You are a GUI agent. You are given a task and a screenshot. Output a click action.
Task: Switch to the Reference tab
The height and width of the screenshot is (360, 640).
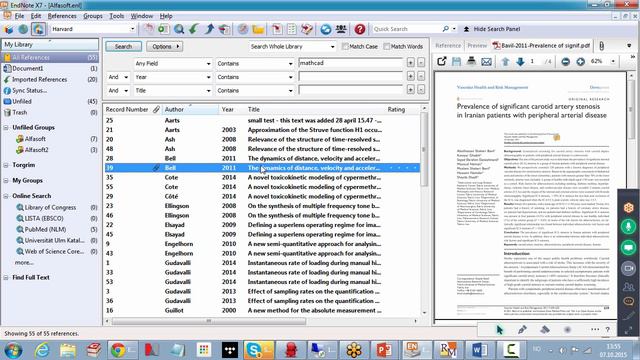(448, 46)
